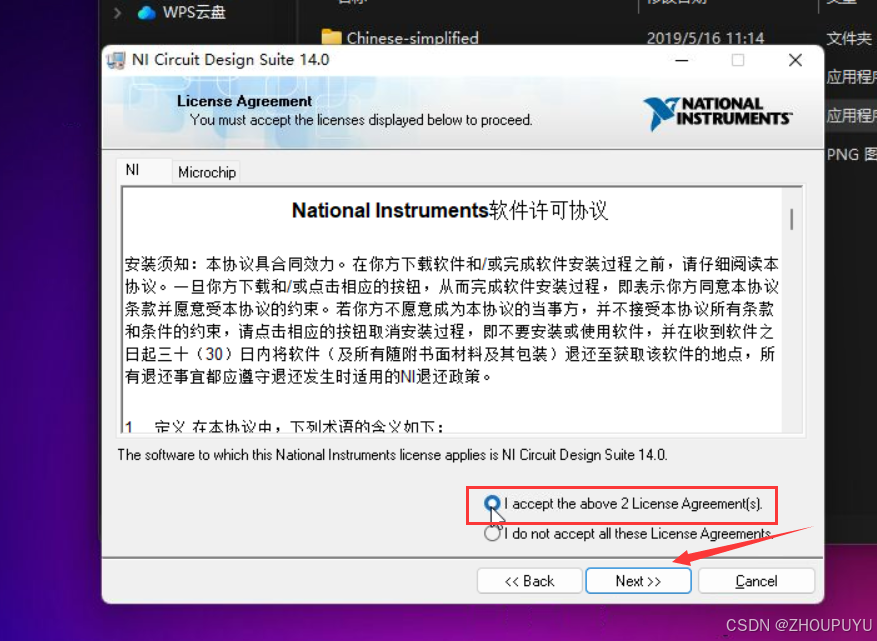The height and width of the screenshot is (641, 877).
Task: Switch to the Microchip license tab
Action: [x=207, y=172]
